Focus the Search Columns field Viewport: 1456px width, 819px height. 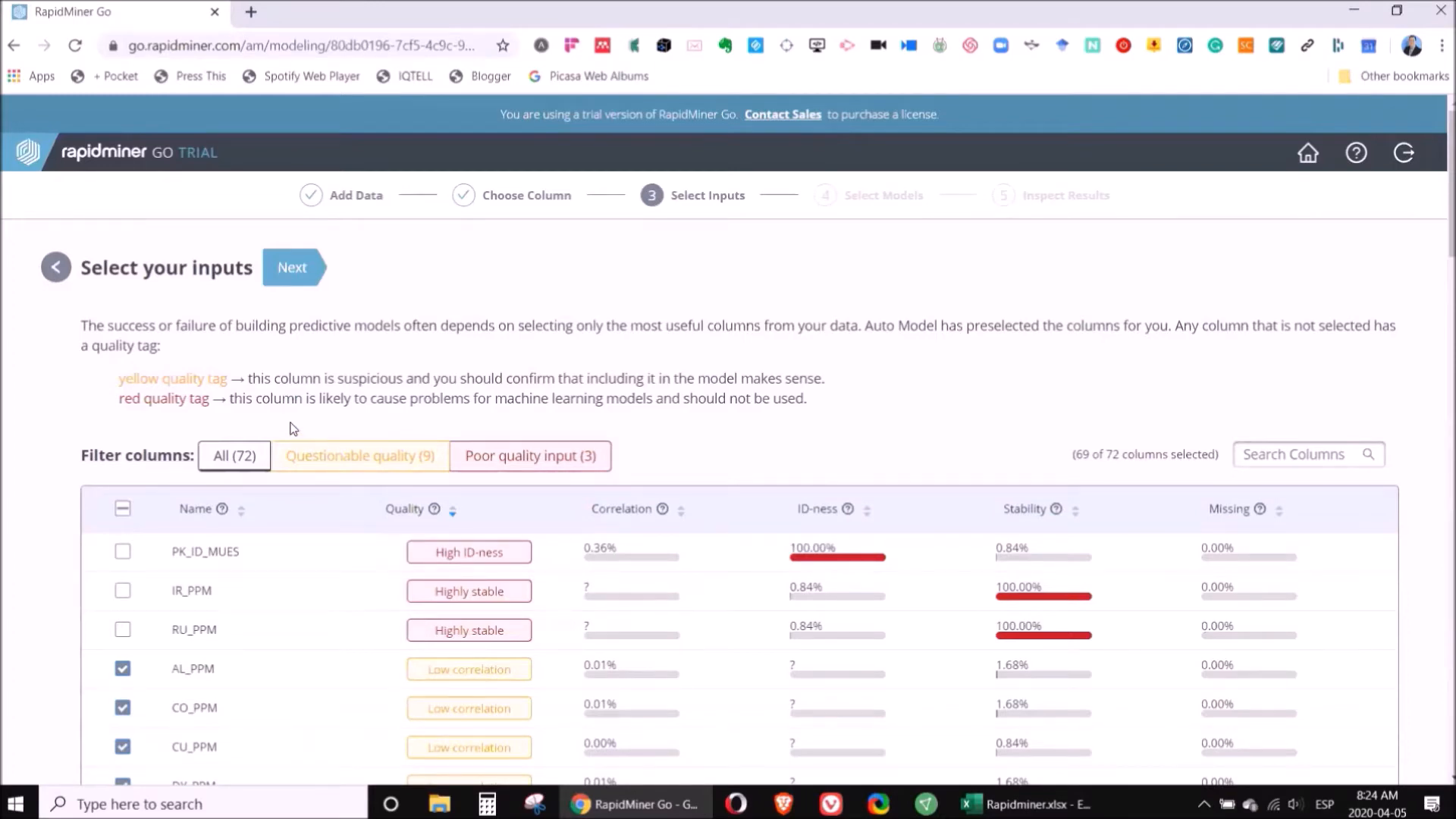[x=1308, y=454]
